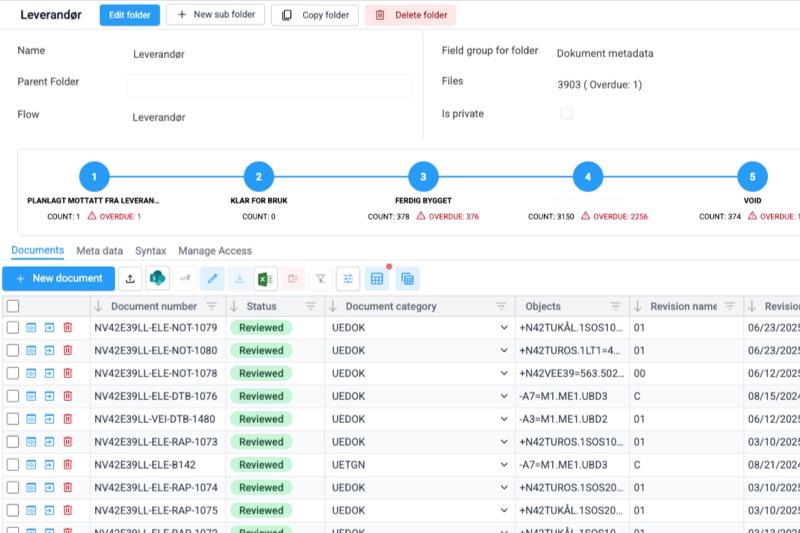The height and width of the screenshot is (533, 800).
Task: Check the row for NV42E39LL-ELE-NOT-1078
Action: tap(13, 373)
